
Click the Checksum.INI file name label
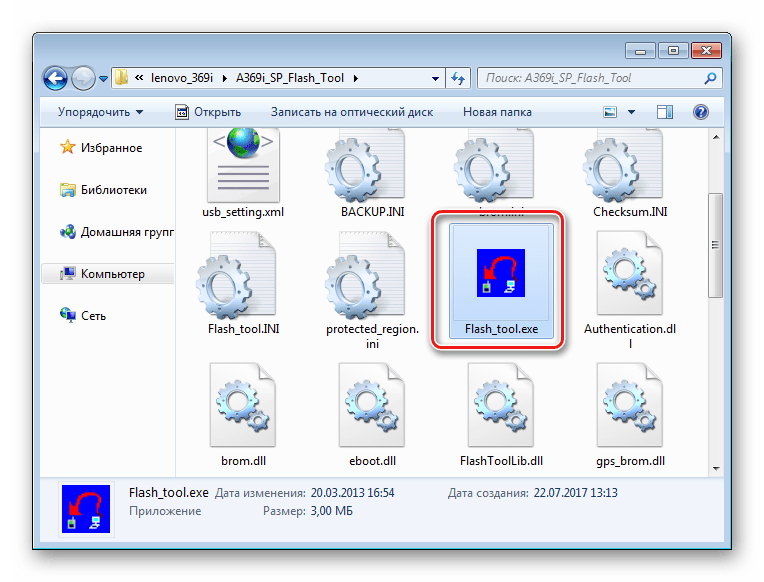click(630, 212)
